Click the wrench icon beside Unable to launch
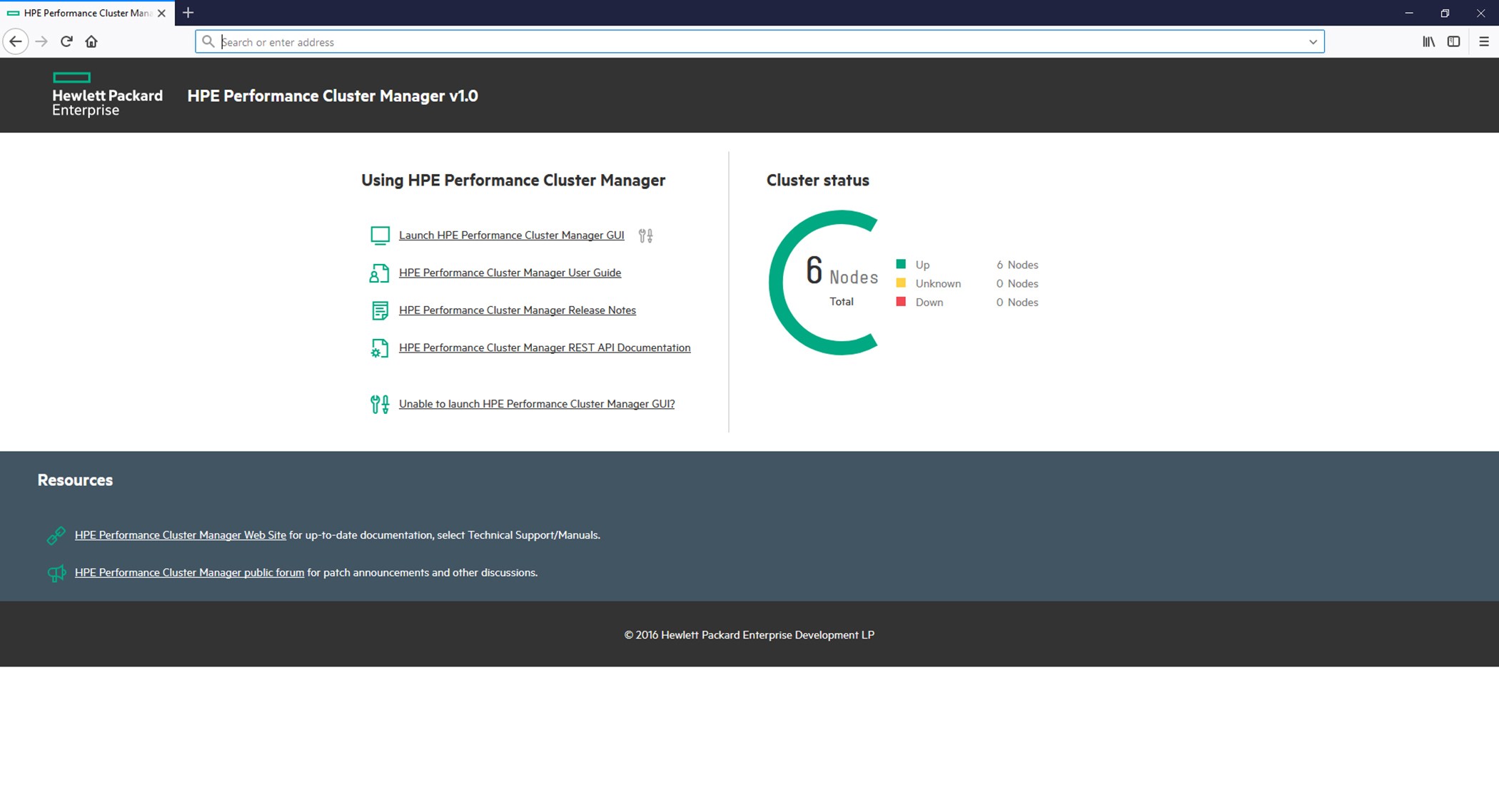The image size is (1499, 812). click(x=379, y=405)
